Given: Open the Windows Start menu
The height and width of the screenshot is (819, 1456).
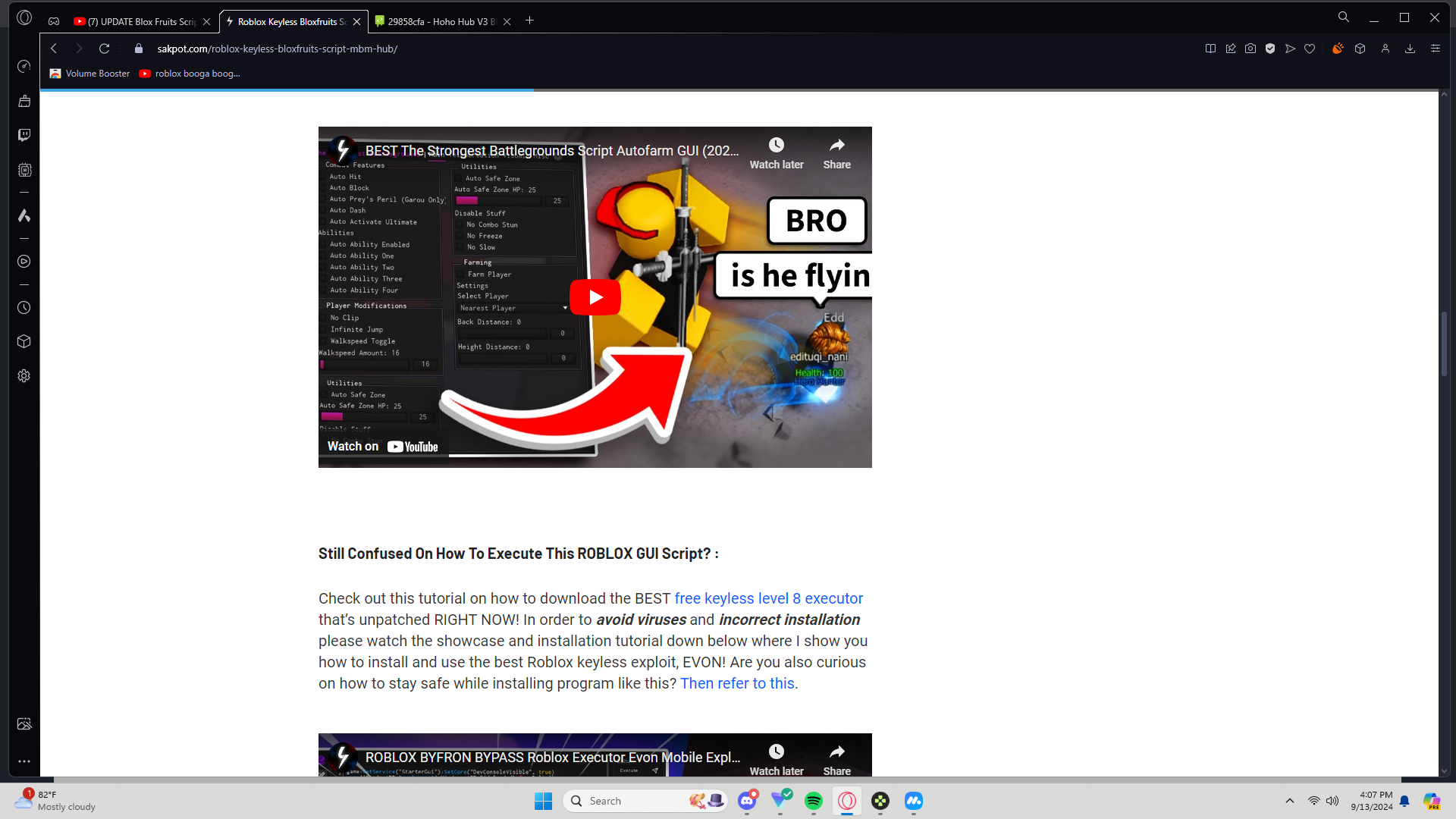Looking at the screenshot, I should coord(543,801).
